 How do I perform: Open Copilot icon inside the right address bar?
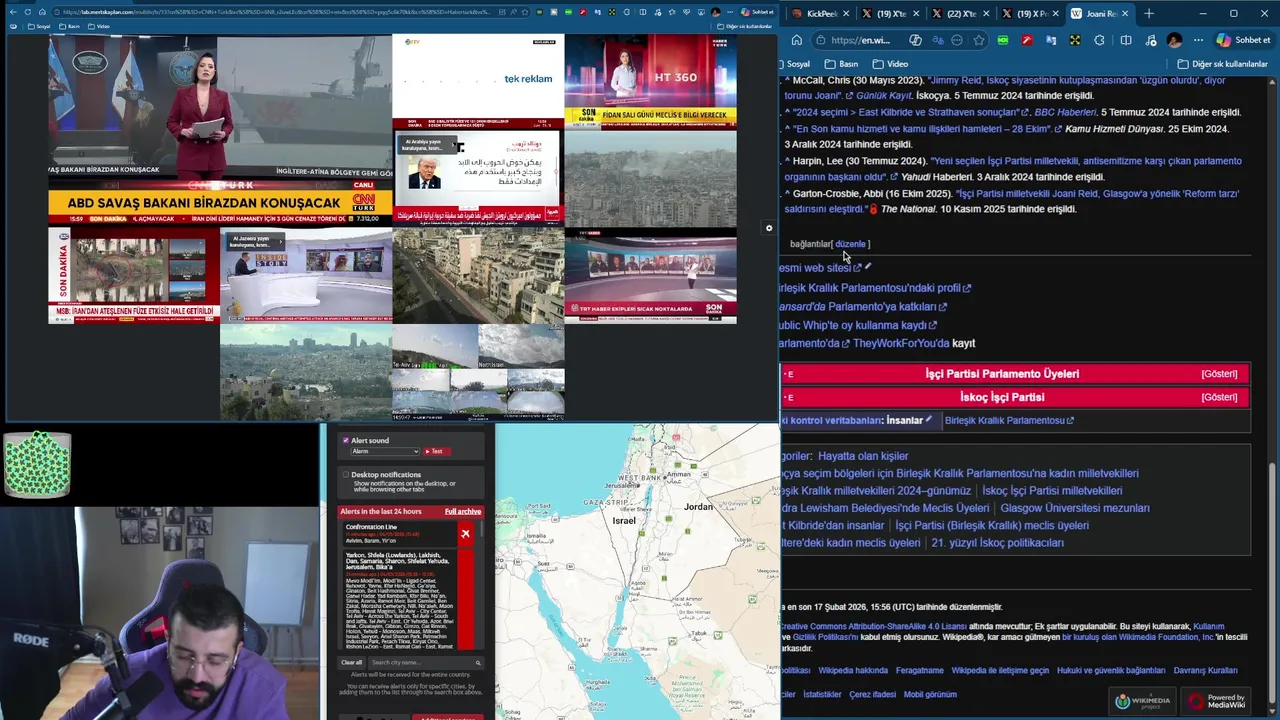pyautogui.click(x=915, y=40)
